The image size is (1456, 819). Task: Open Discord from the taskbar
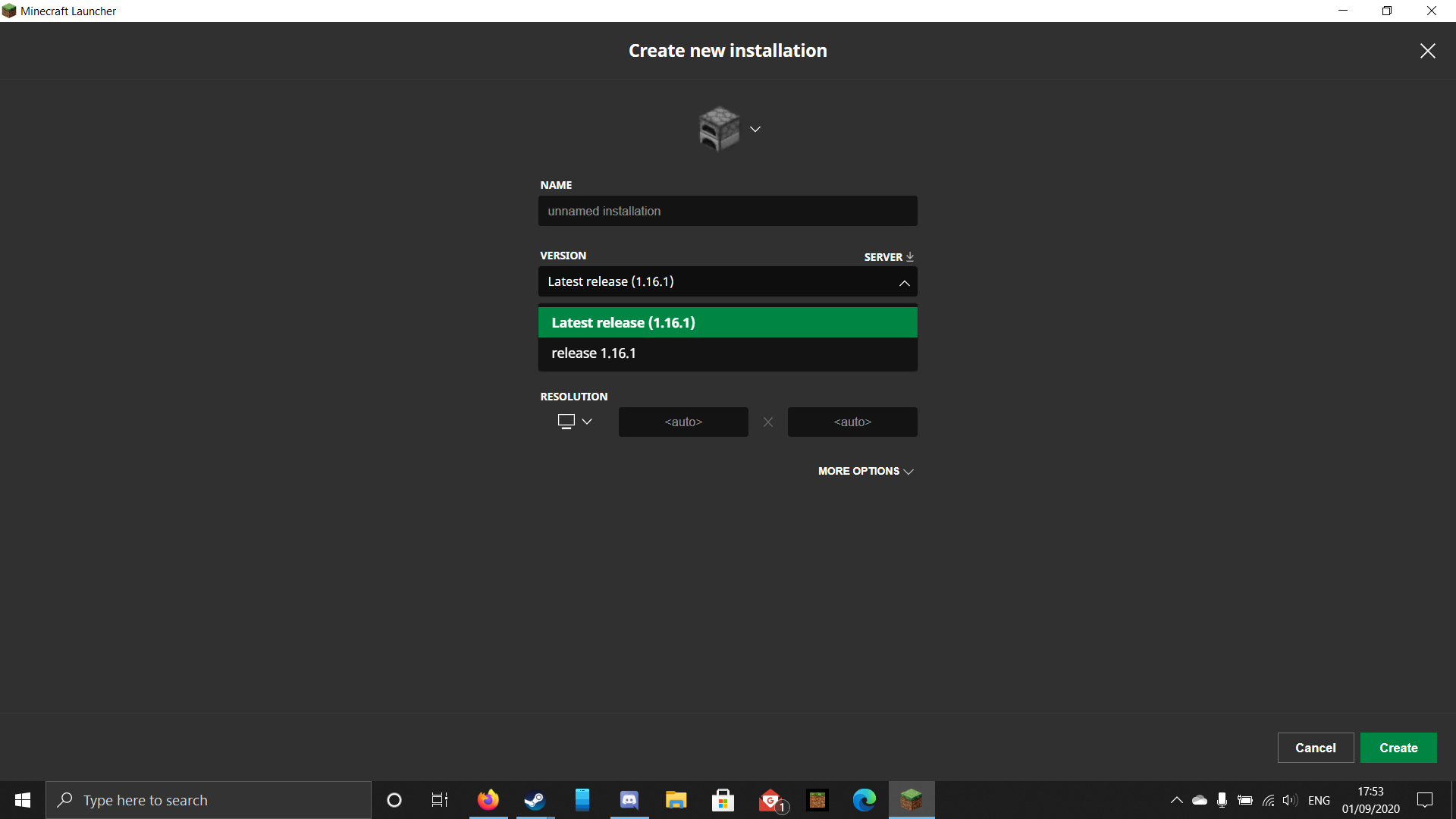629,800
